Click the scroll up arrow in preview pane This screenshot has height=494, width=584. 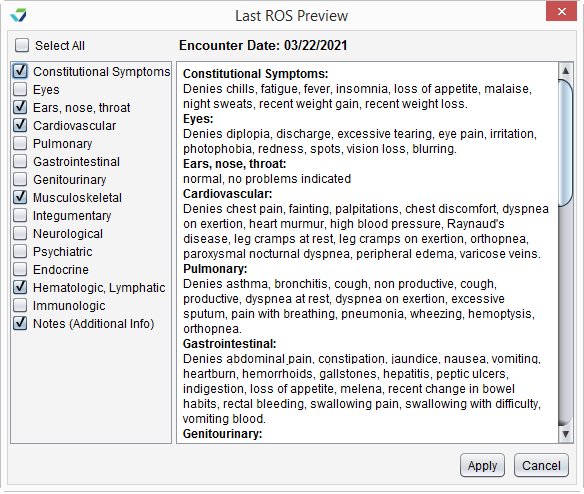point(565,70)
